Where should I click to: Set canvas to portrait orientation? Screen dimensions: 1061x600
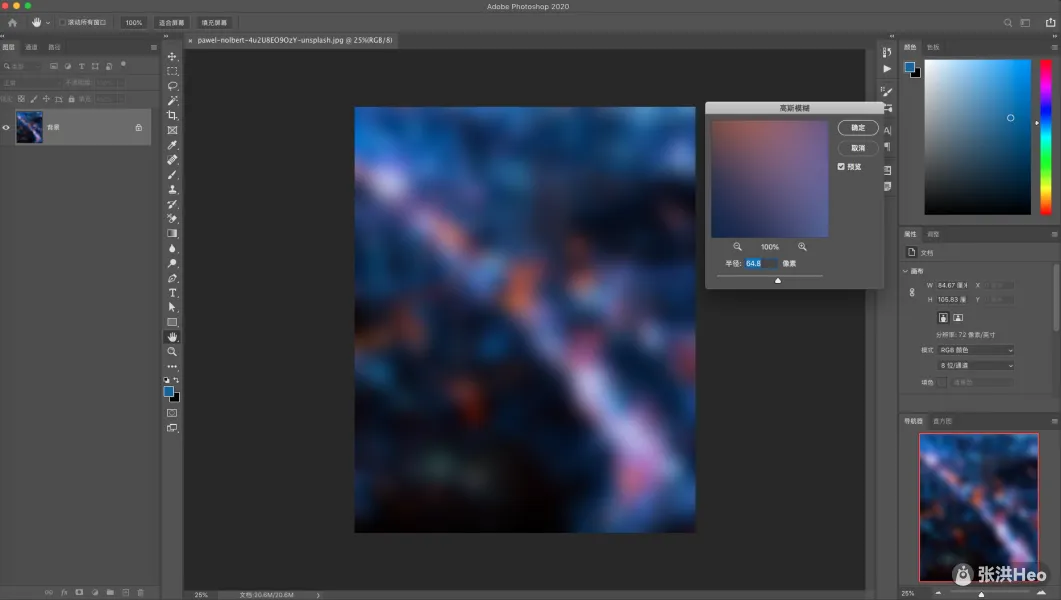pyautogui.click(x=943, y=317)
